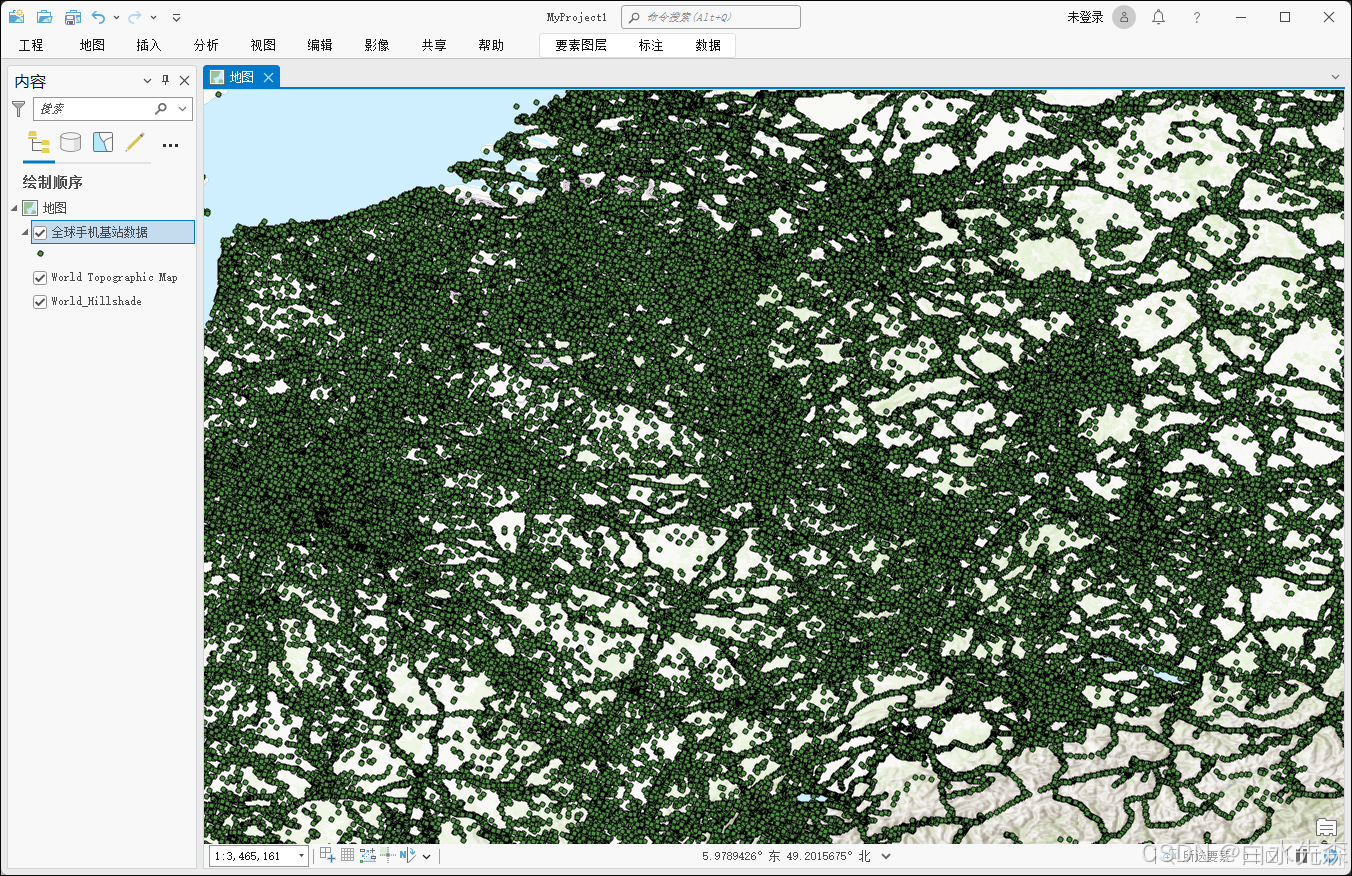Toggle the grid icon in the status bar
This screenshot has width=1352, height=876.
coord(347,855)
